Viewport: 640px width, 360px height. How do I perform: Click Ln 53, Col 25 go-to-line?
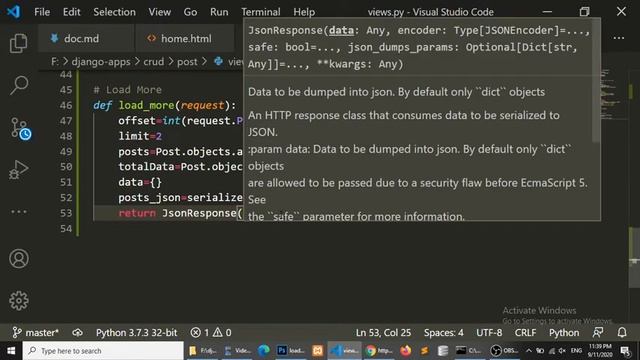point(383,333)
